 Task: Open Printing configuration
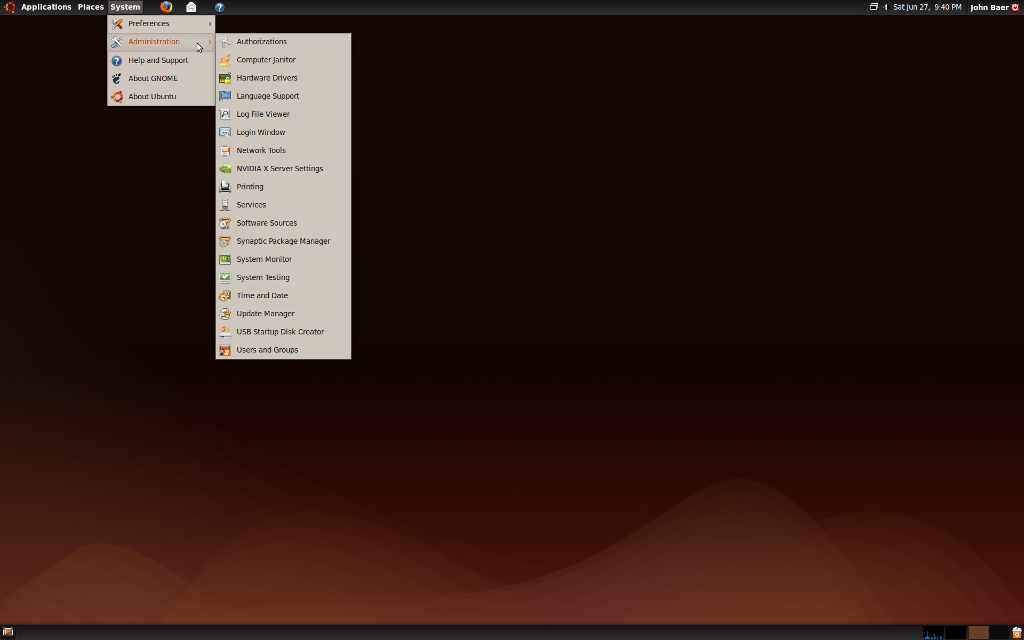(283, 187)
